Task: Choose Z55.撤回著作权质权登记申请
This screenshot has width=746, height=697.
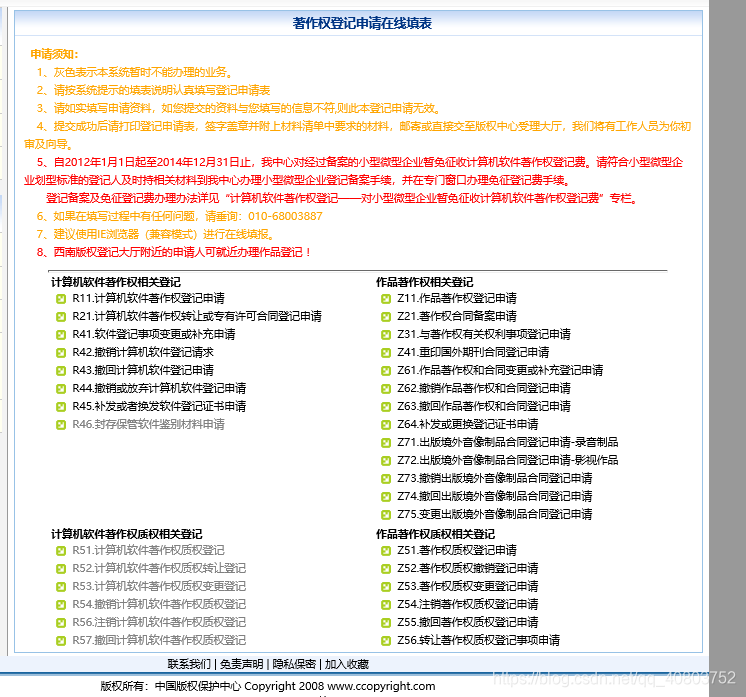Action: click(x=468, y=623)
